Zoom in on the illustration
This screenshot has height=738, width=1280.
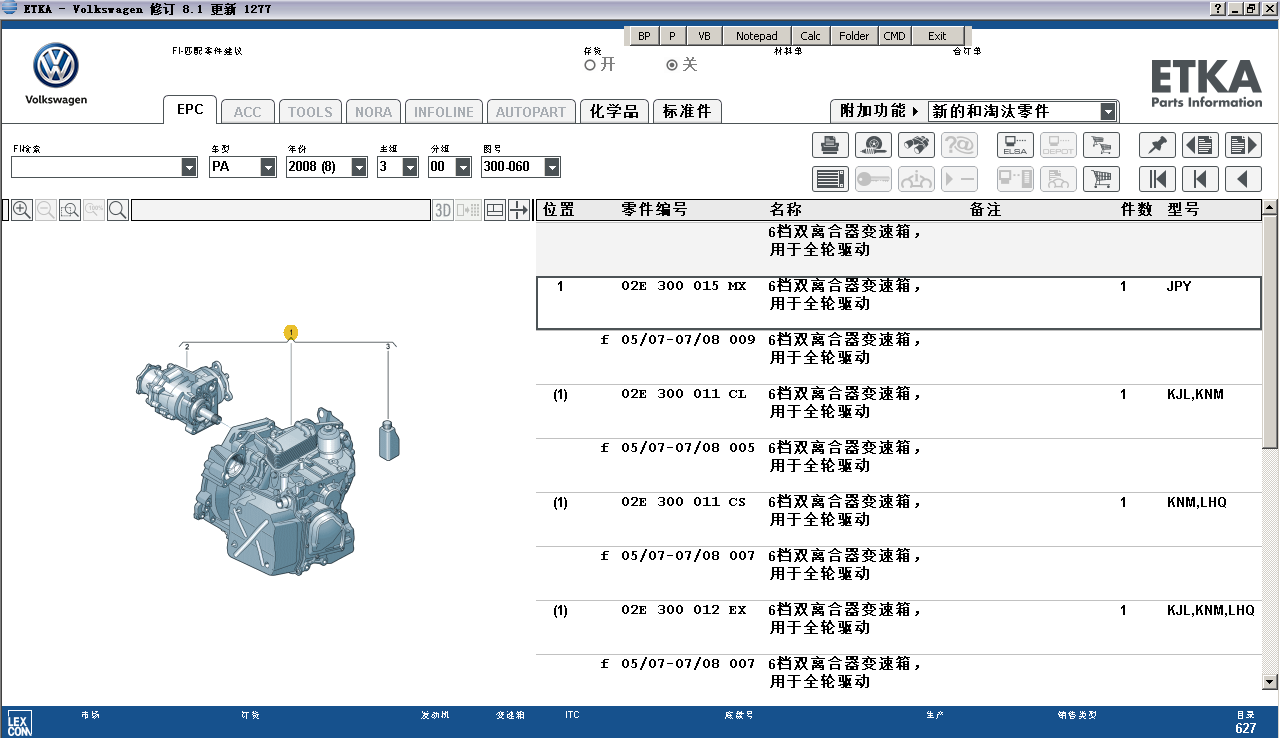coord(21,210)
